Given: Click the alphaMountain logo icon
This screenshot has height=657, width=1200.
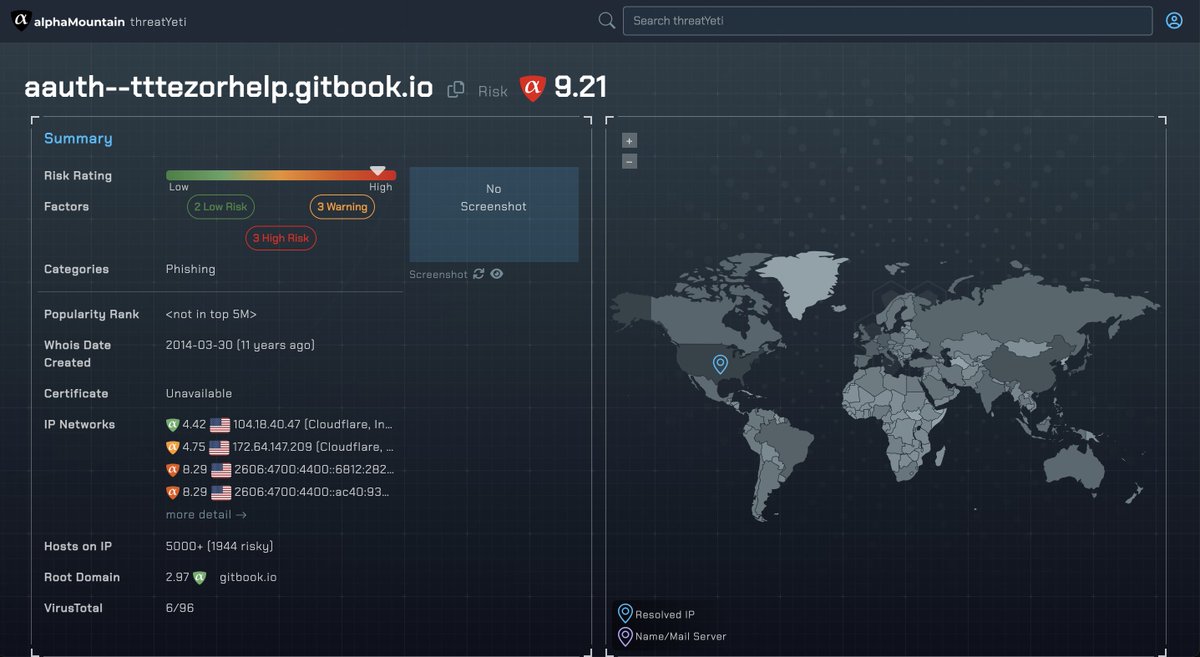Looking at the screenshot, I should tap(20, 21).
